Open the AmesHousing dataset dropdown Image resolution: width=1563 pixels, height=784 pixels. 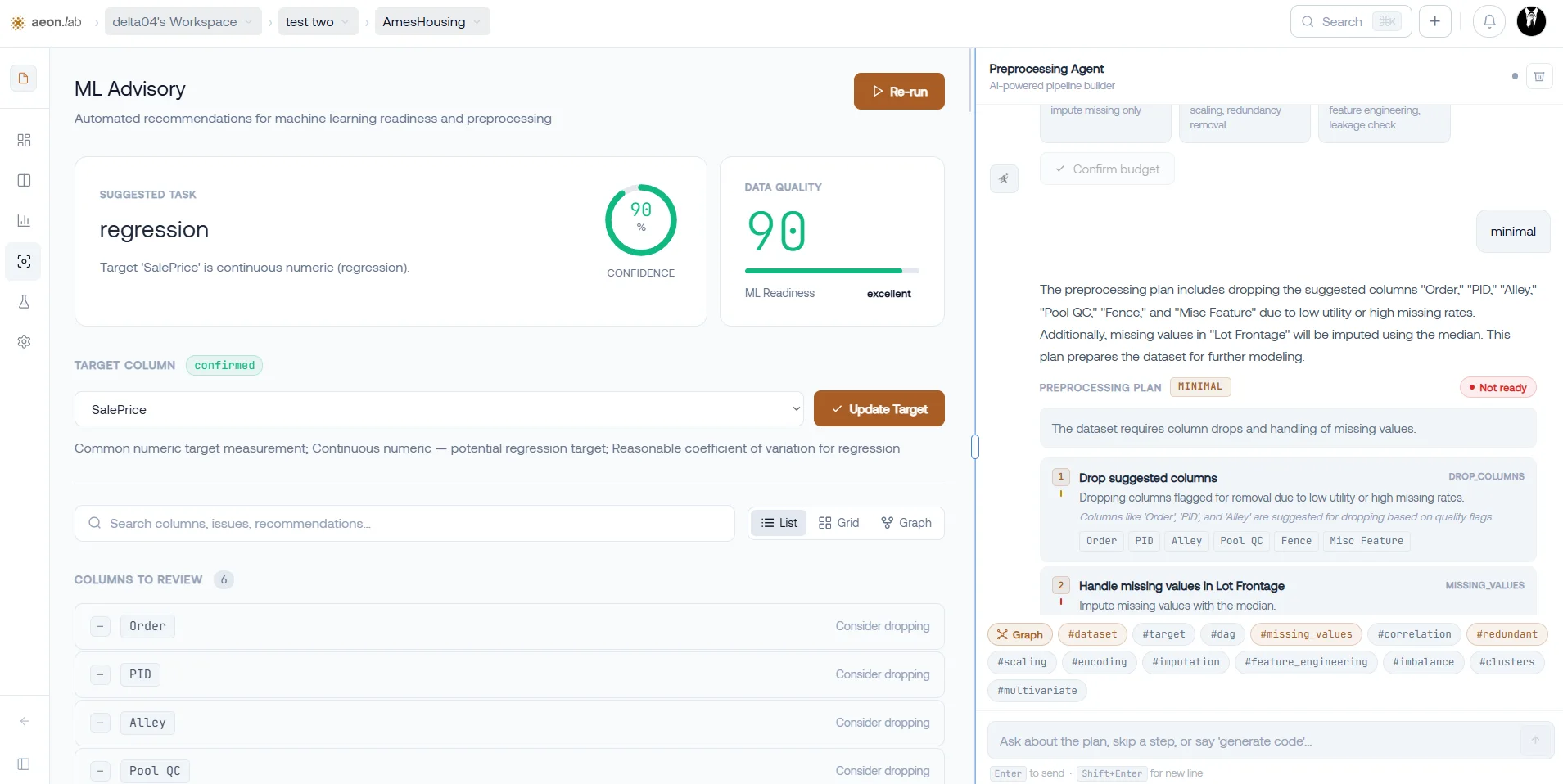click(x=432, y=21)
